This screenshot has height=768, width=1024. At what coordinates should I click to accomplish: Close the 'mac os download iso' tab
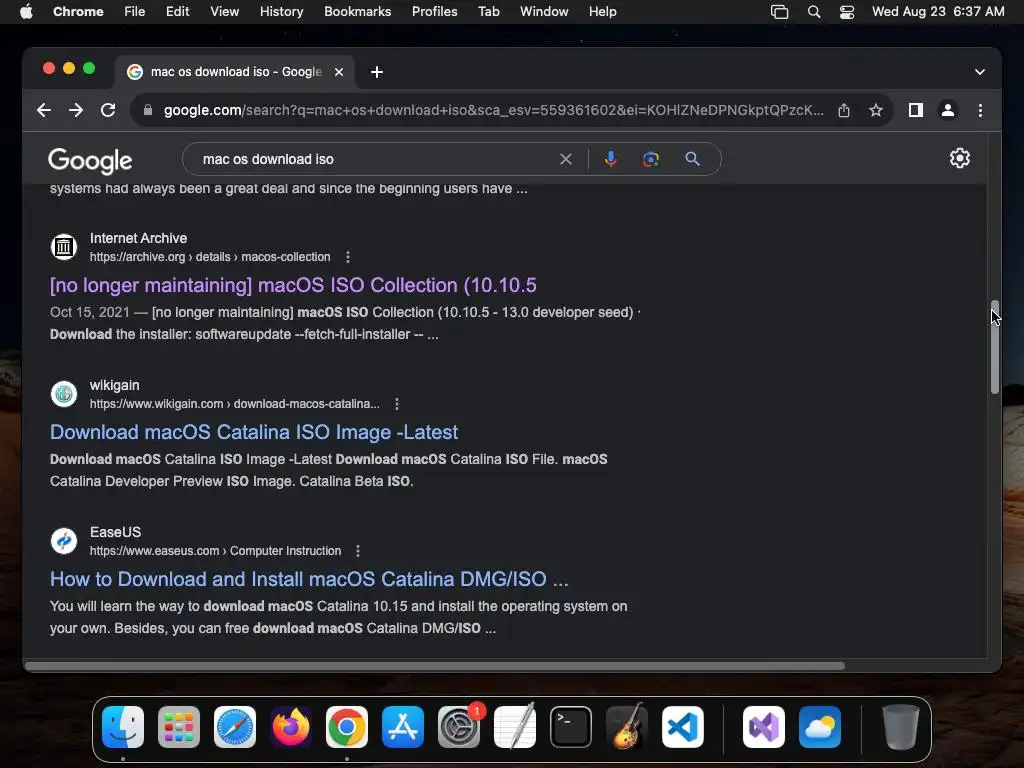point(339,72)
